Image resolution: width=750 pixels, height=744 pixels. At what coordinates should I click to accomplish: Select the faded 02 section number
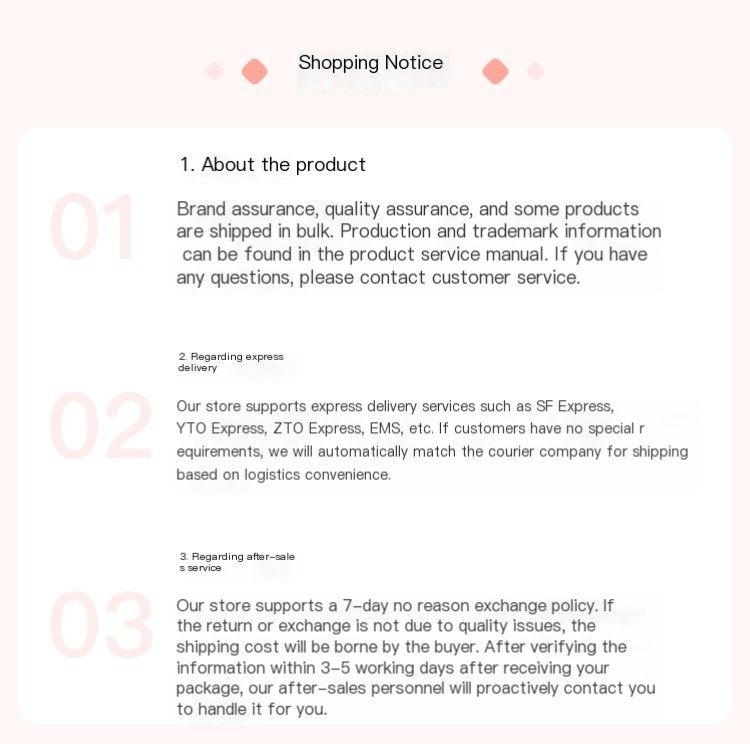(101, 425)
